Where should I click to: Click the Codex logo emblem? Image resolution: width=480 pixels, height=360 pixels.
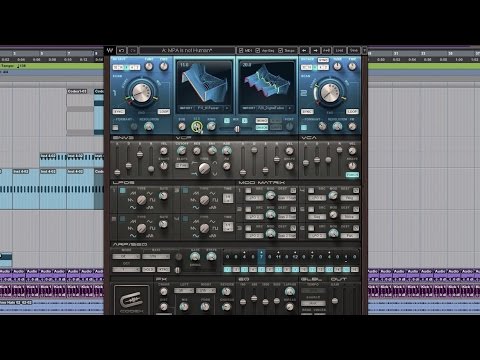[131, 300]
